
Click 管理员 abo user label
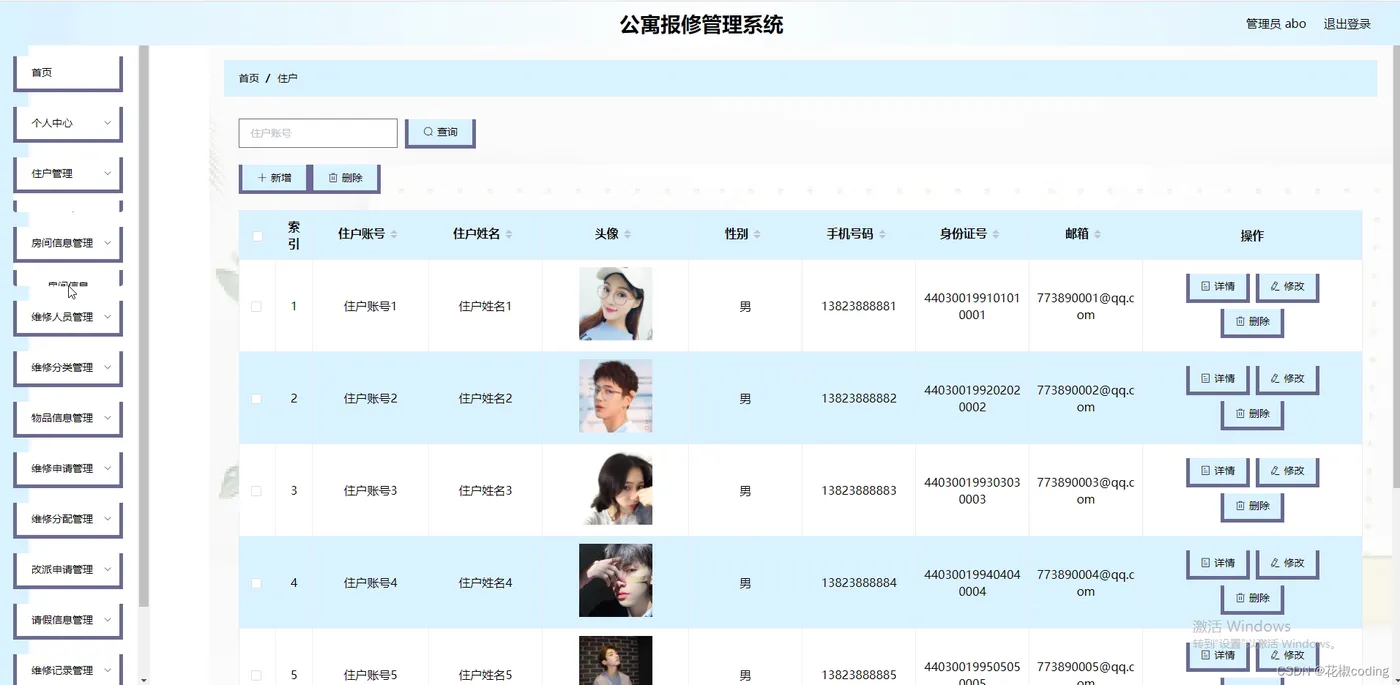pyautogui.click(x=1276, y=24)
